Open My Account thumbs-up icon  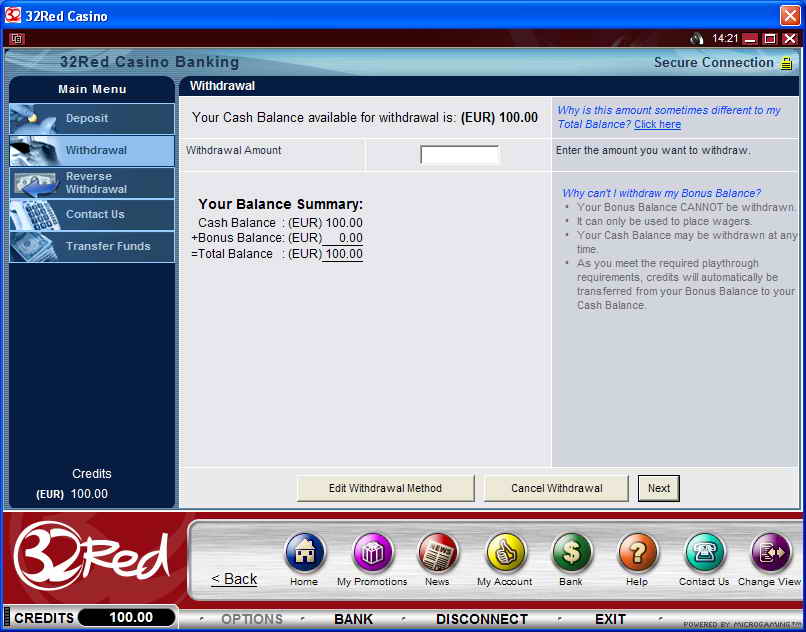(505, 553)
